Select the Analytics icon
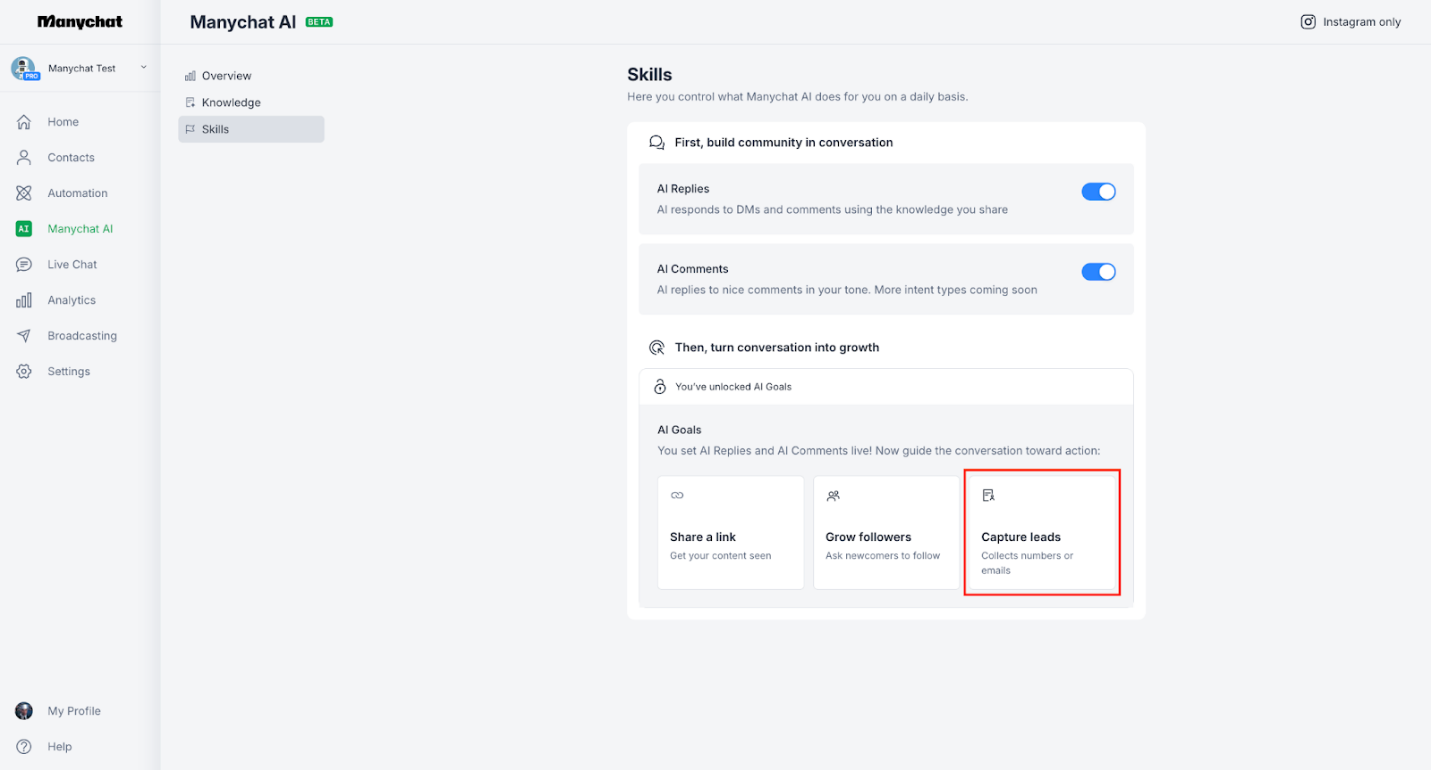 pyautogui.click(x=23, y=299)
